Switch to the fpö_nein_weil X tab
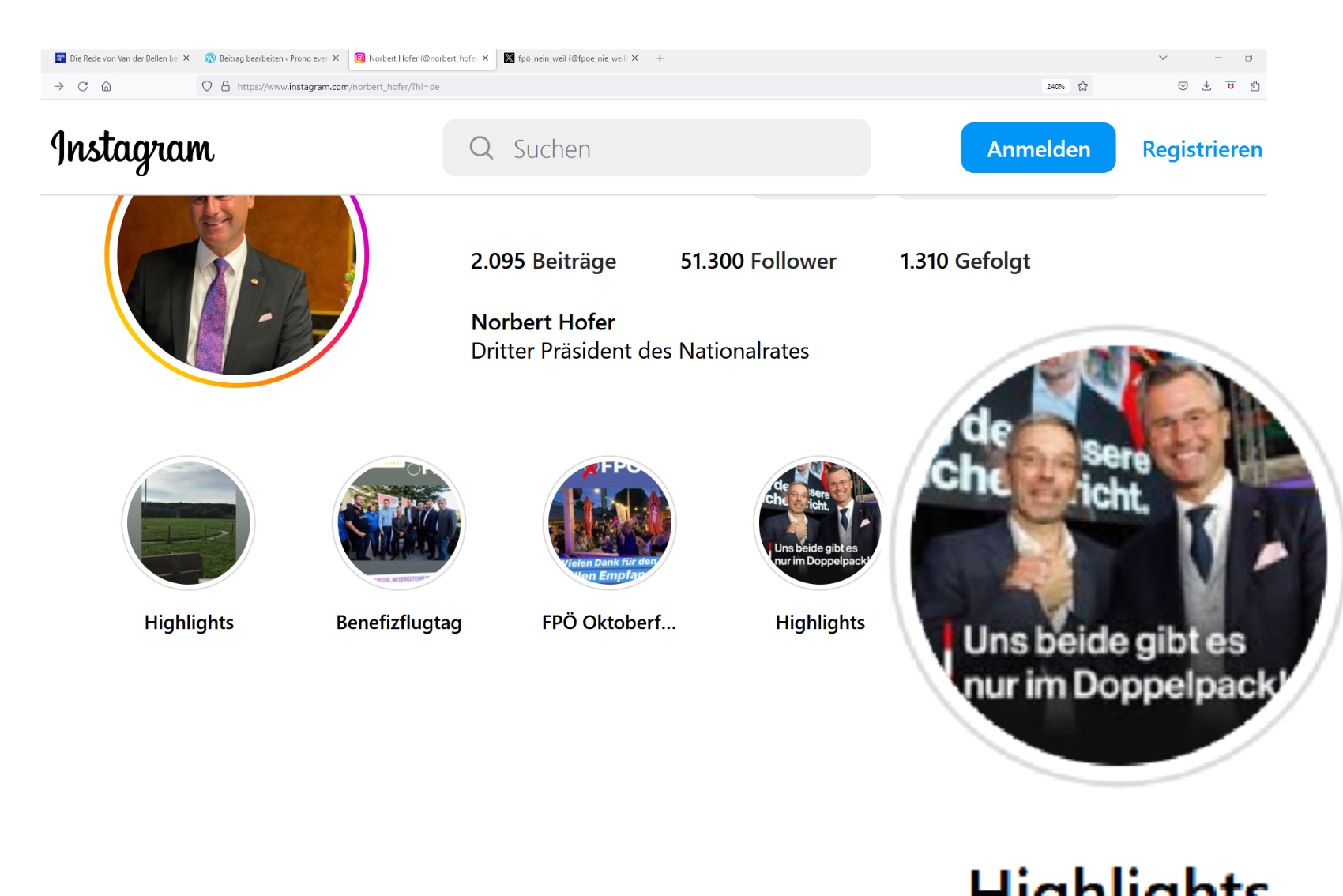 [569, 58]
